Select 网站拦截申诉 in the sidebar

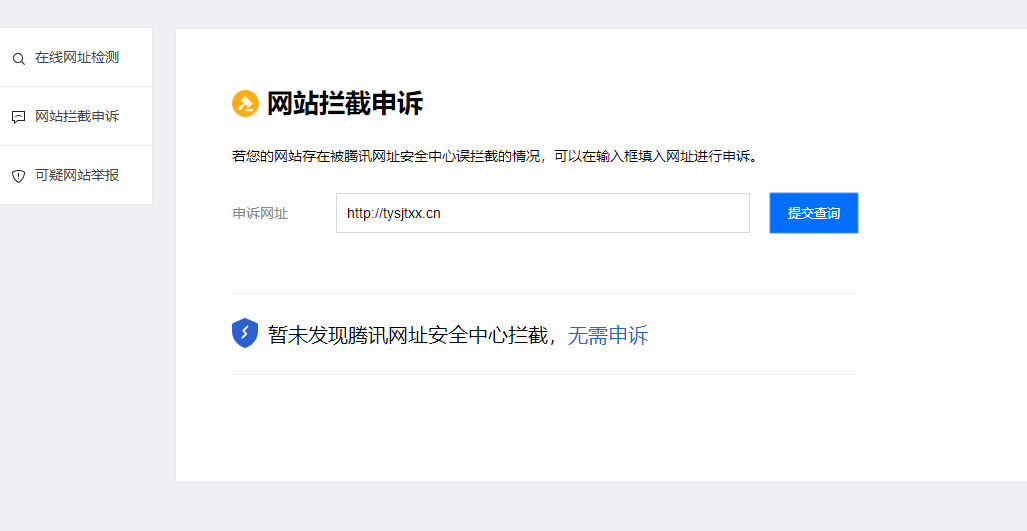pyautogui.click(x=76, y=117)
